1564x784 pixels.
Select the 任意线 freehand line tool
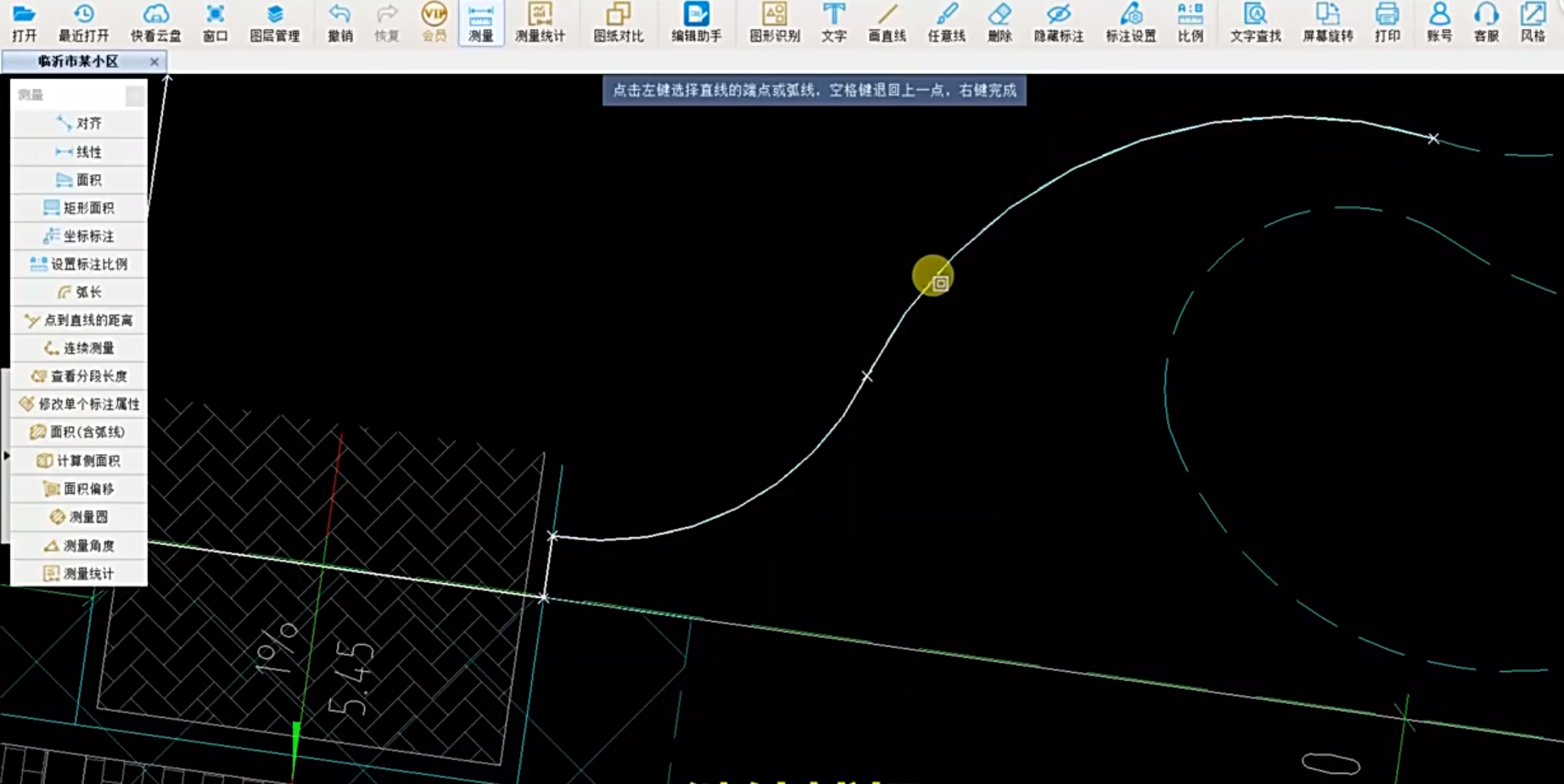946,23
